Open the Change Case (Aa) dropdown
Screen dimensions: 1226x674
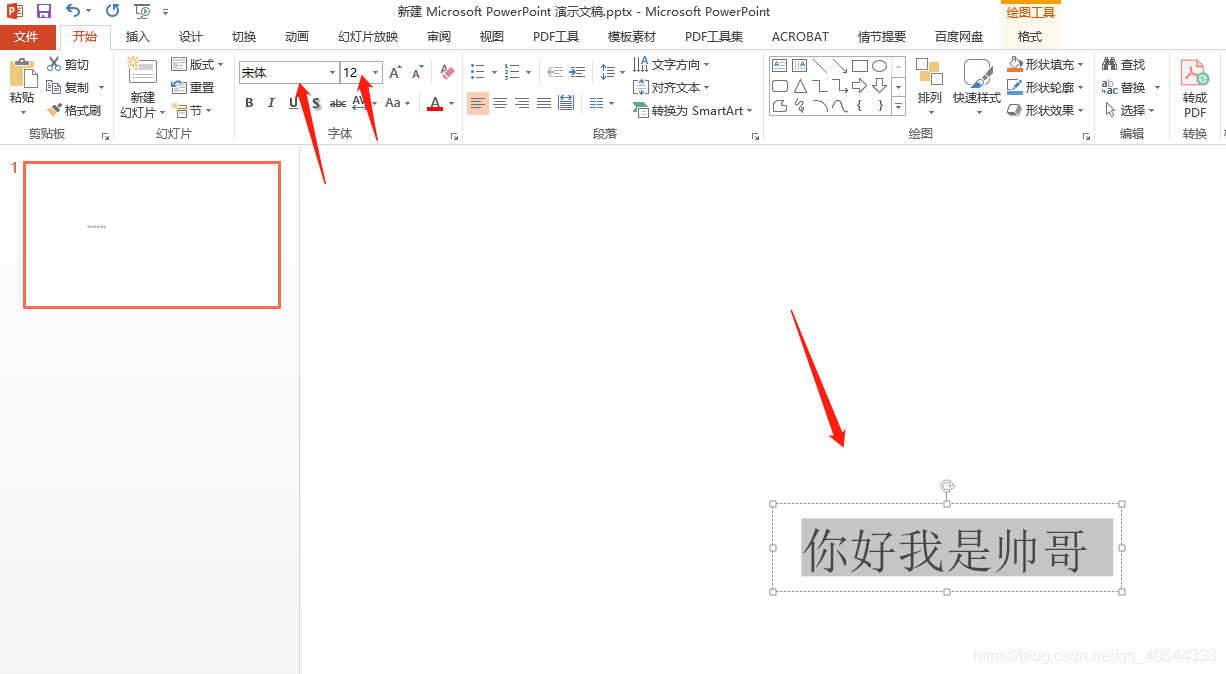397,103
